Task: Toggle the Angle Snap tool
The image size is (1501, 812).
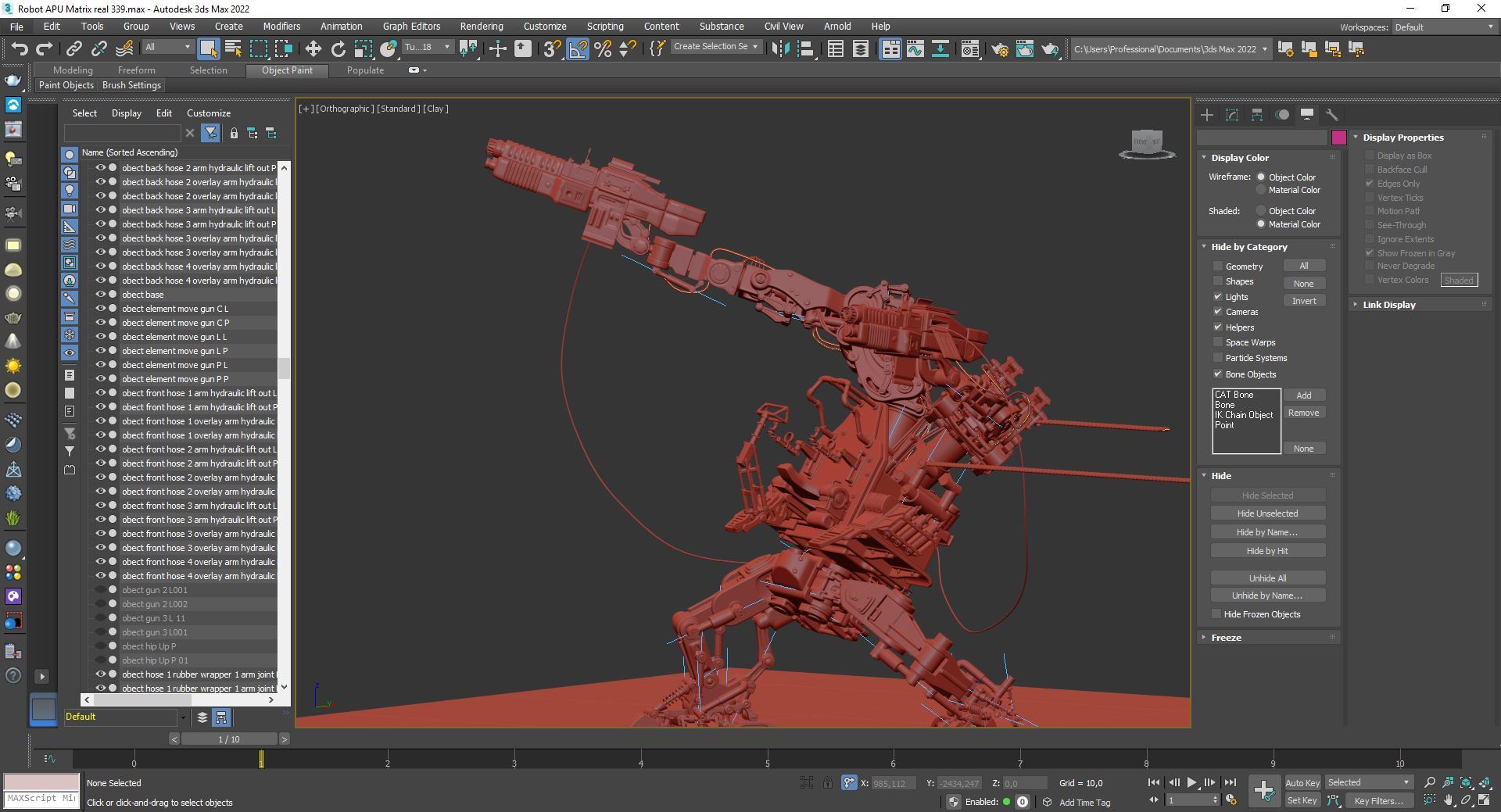Action: 578,49
